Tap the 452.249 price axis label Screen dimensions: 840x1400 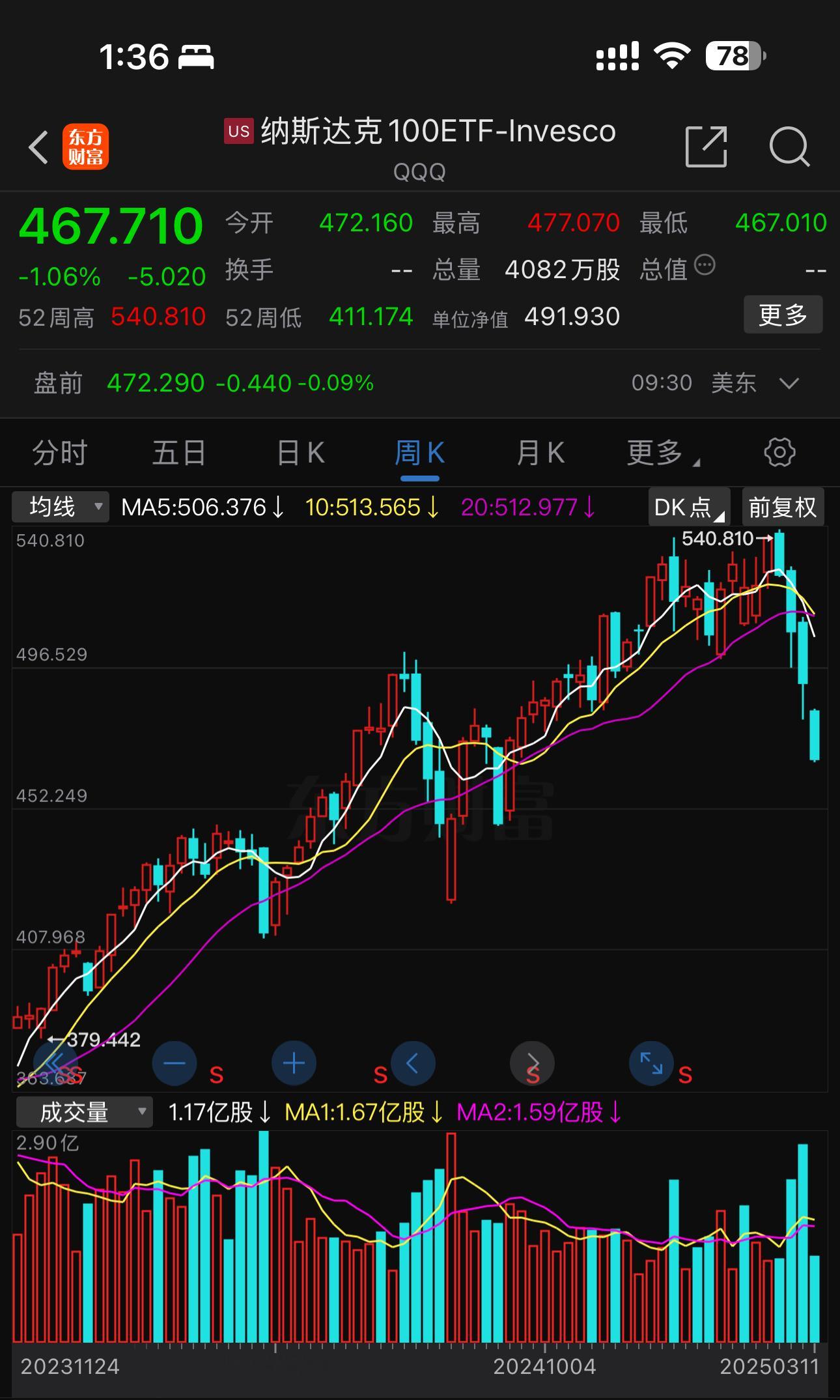[51, 795]
